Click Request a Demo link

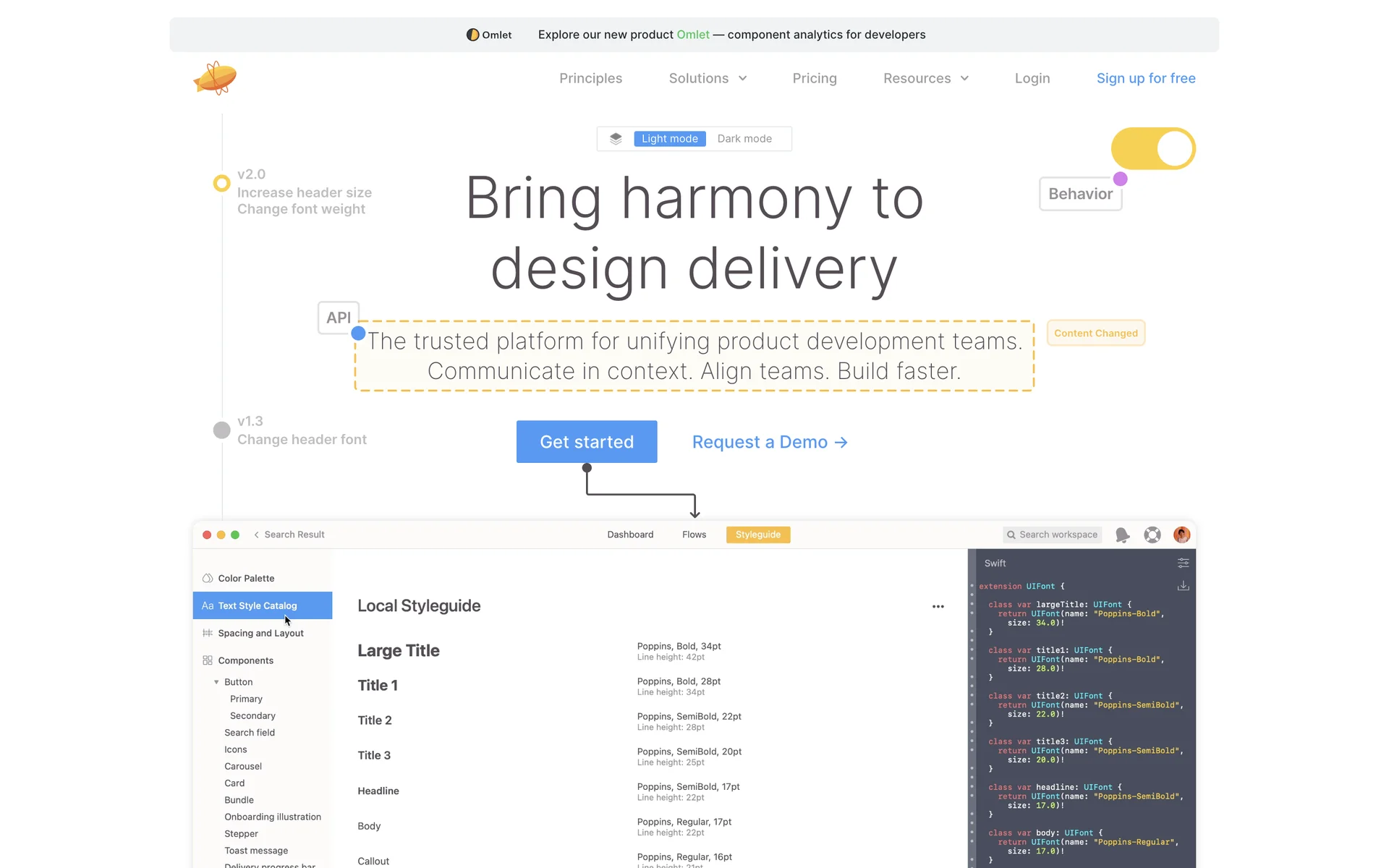(x=769, y=442)
